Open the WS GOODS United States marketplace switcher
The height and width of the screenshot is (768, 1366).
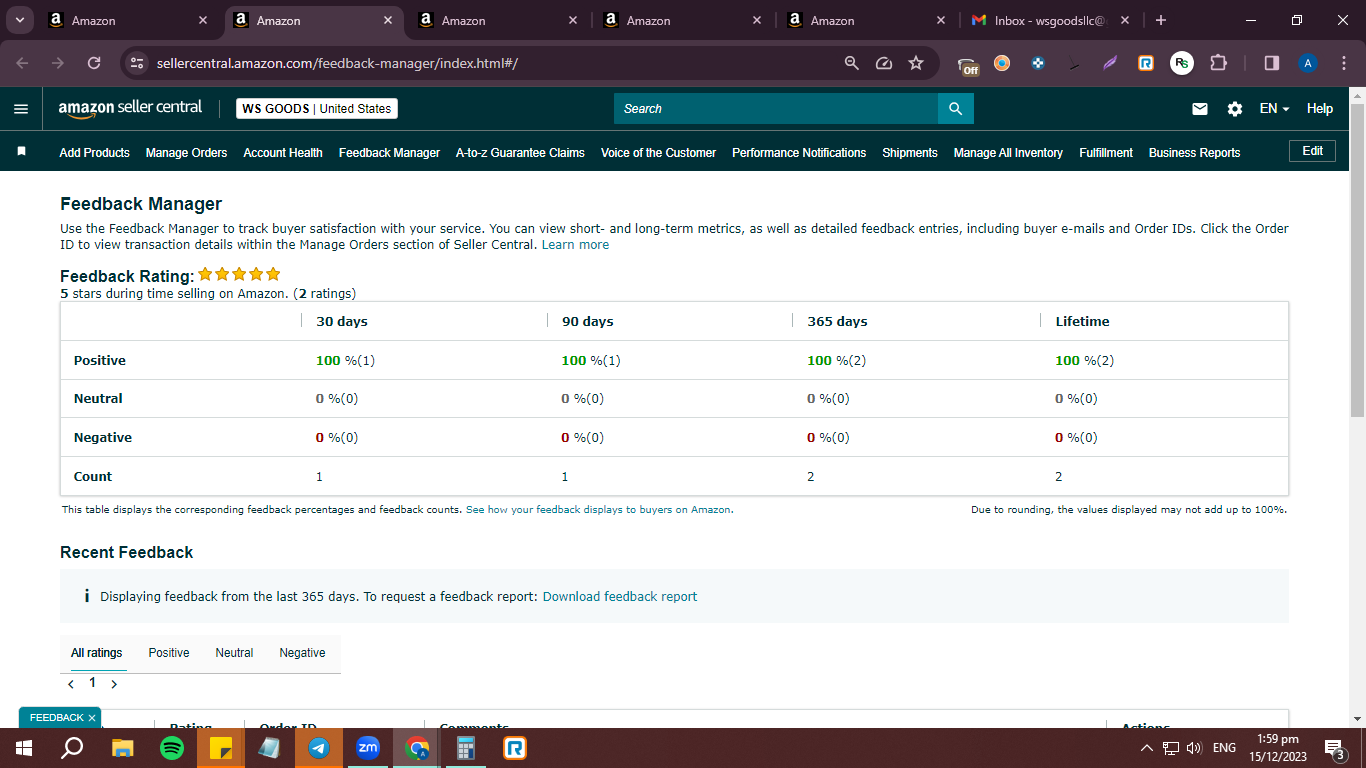tap(317, 109)
